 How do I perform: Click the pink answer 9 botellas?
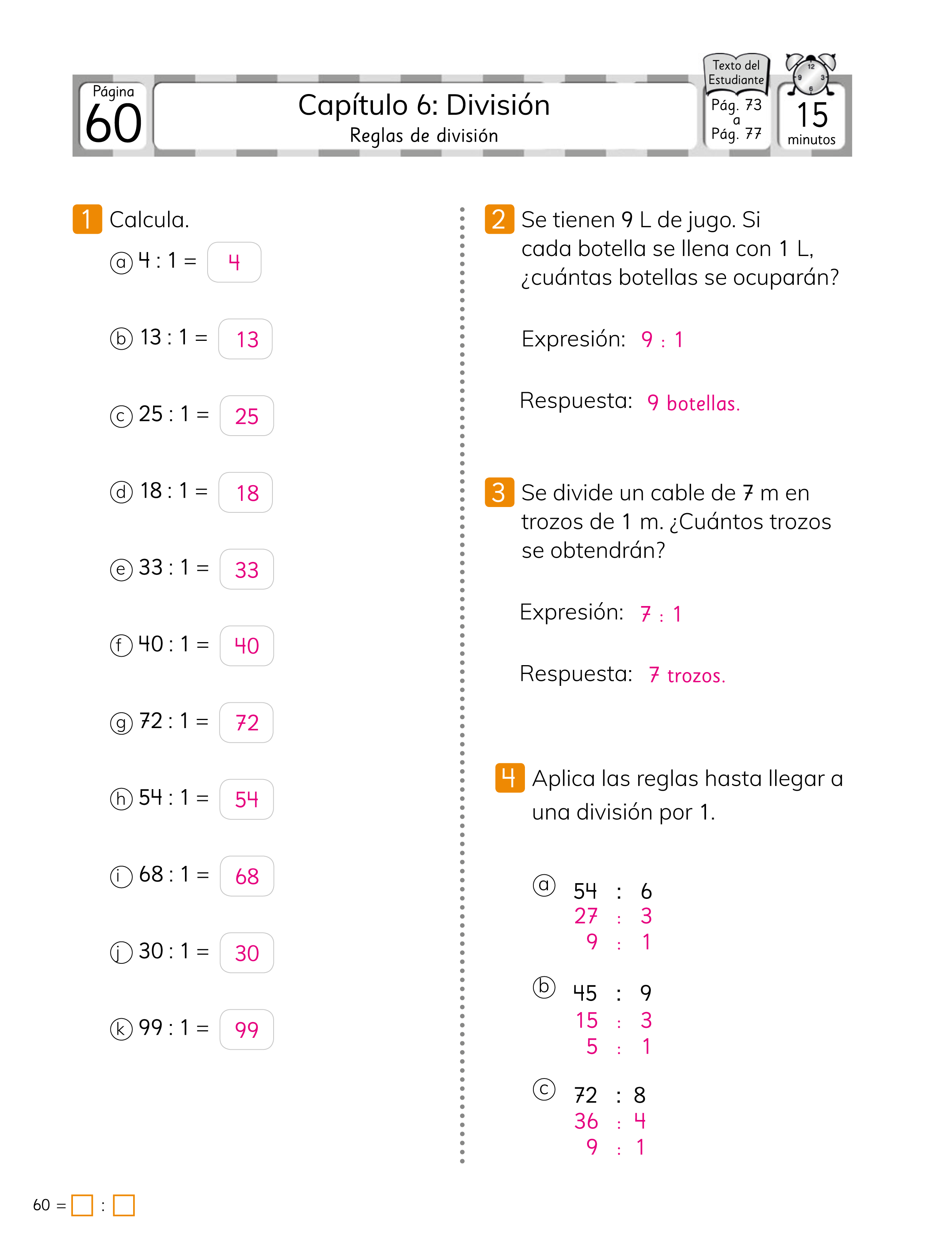(x=693, y=403)
